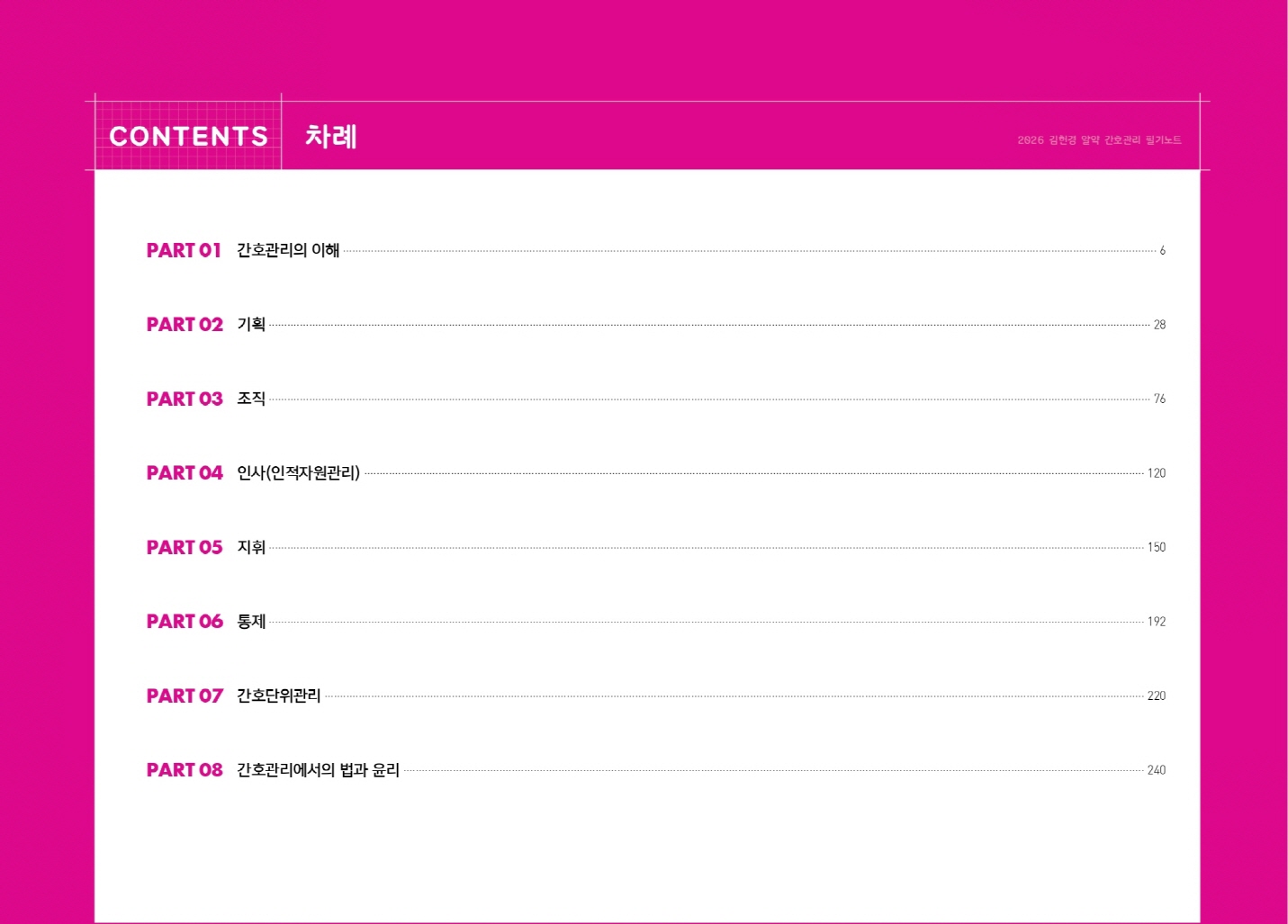This screenshot has height=924, width=1288.
Task: Select the 인사(인적자원관리) chapter title
Action: pos(298,473)
